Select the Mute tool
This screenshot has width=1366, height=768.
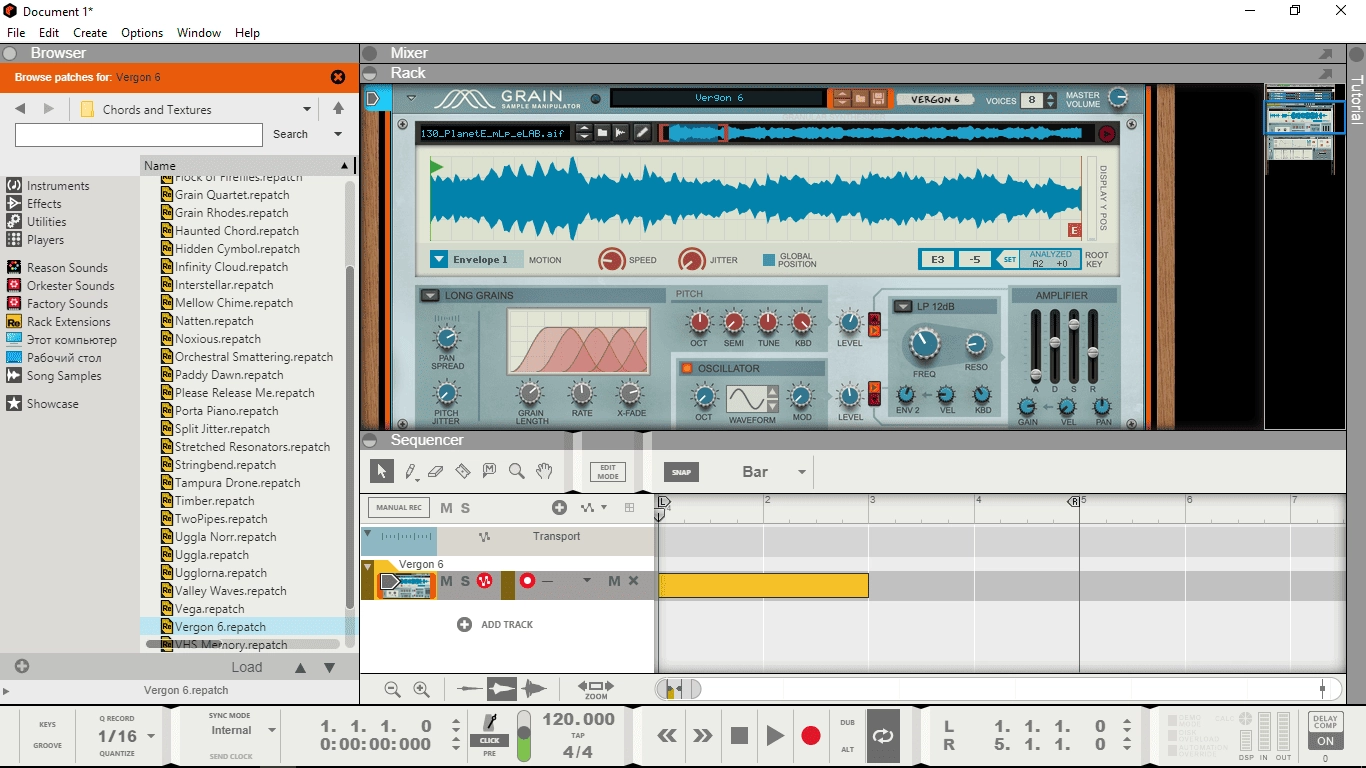489,471
